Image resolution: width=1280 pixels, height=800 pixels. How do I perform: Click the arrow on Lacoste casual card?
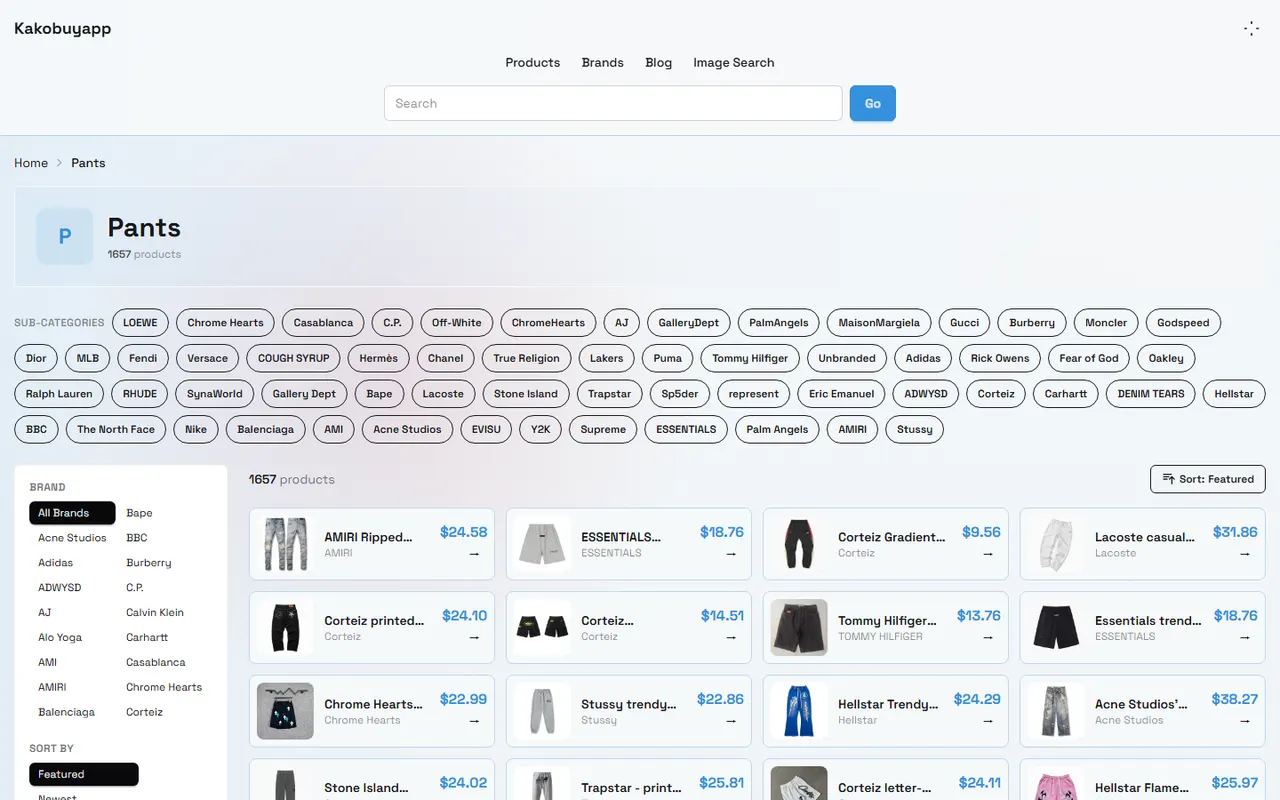(x=1245, y=553)
